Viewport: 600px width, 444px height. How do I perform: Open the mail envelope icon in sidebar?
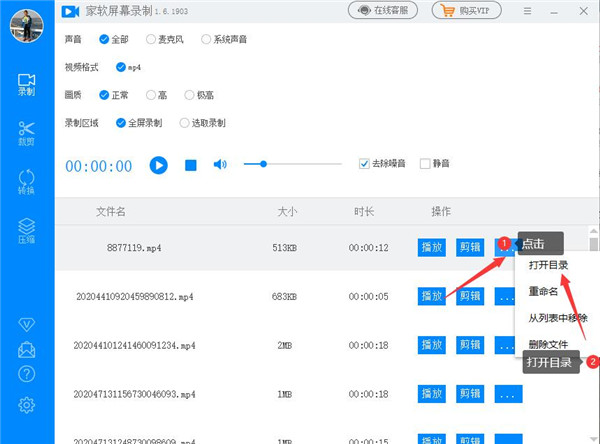[x=26, y=349]
